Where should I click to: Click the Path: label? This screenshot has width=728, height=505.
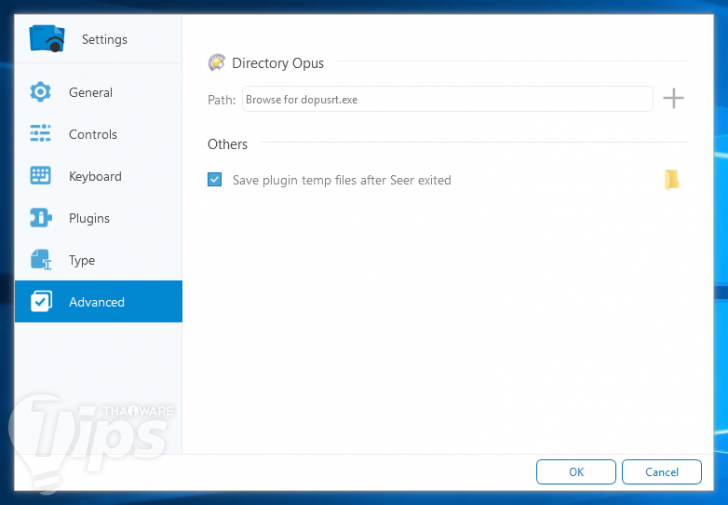click(221, 100)
